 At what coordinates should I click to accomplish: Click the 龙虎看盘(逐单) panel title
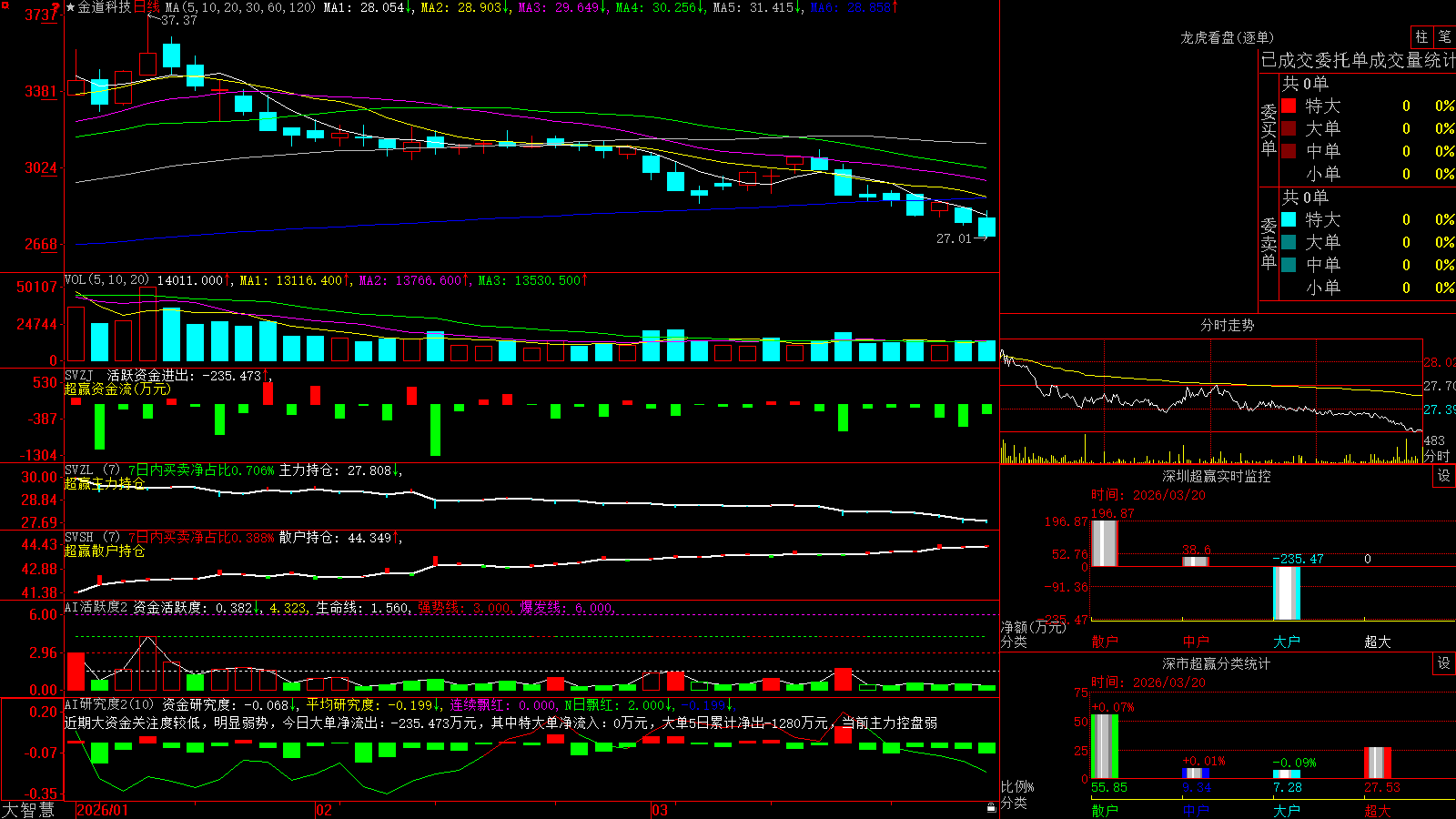tap(1227, 37)
